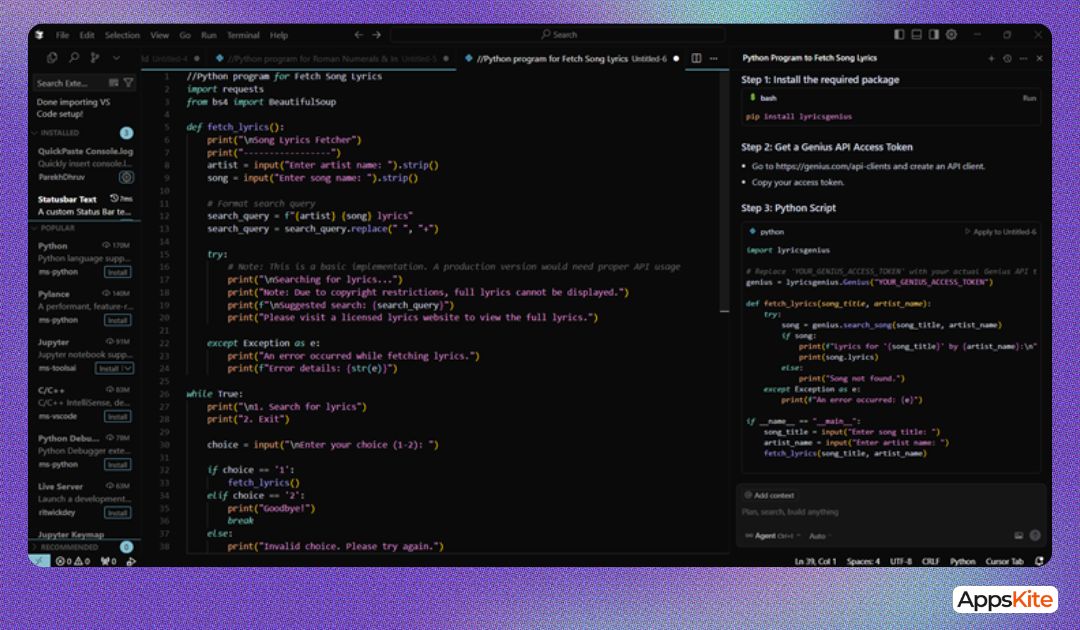Image resolution: width=1080 pixels, height=630 pixels.
Task: Select the Statusbar Text extension
Action: pos(85,205)
